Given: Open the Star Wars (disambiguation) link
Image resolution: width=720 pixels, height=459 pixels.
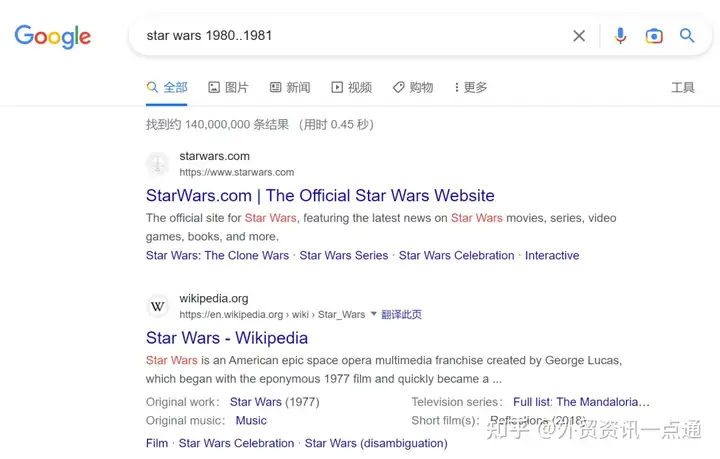Looking at the screenshot, I should (x=376, y=443).
